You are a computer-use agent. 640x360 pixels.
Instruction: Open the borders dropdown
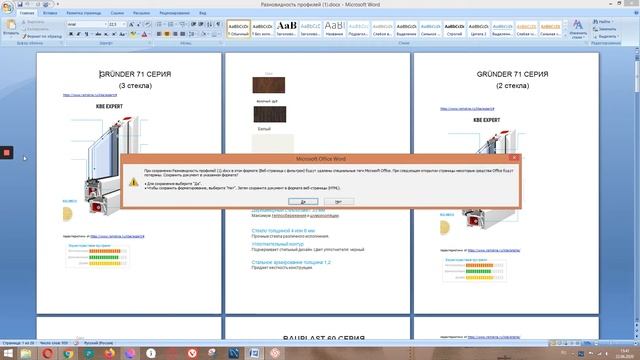pyautogui.click(x=216, y=34)
